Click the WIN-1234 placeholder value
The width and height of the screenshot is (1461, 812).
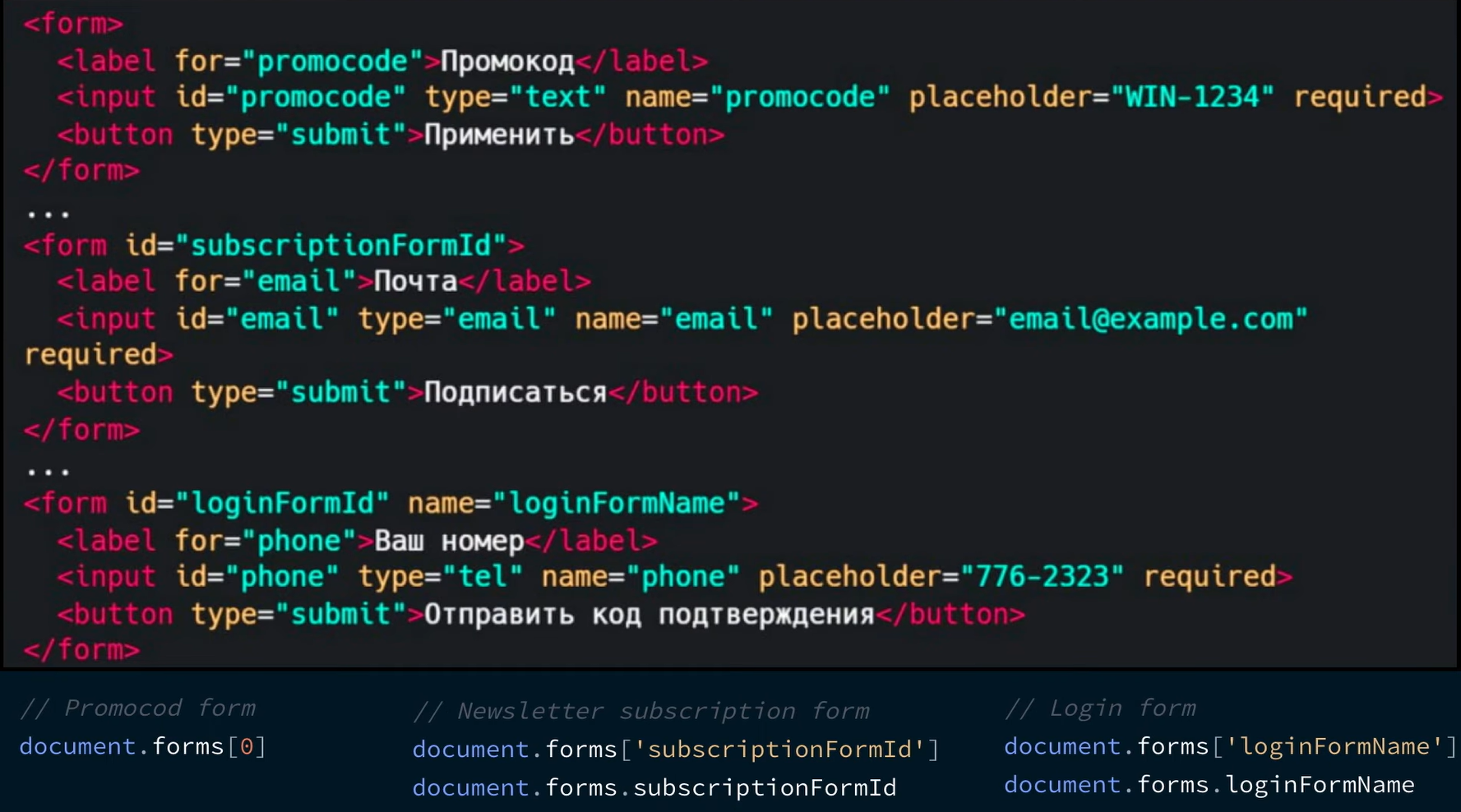coord(1192,97)
